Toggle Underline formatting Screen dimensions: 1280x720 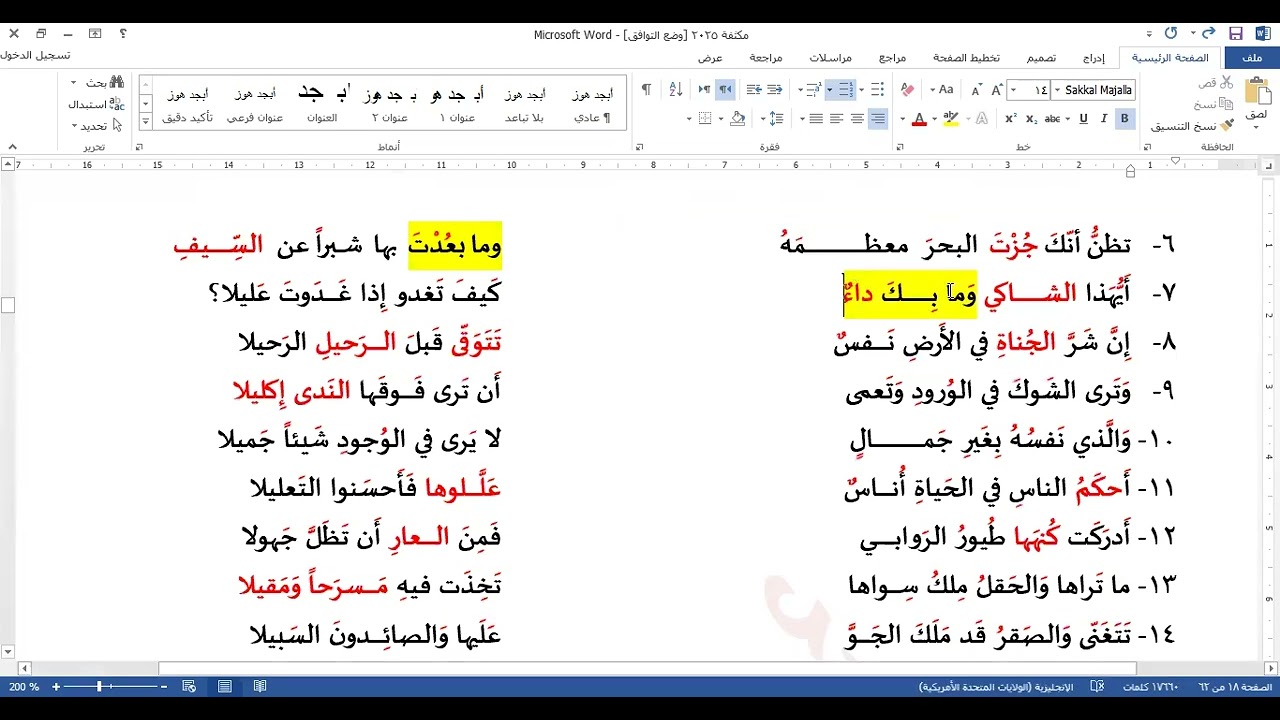[1083, 118]
